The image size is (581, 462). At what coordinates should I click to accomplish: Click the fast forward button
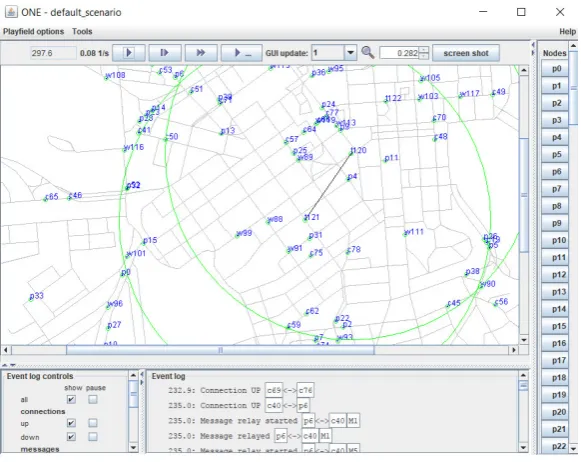(201, 53)
